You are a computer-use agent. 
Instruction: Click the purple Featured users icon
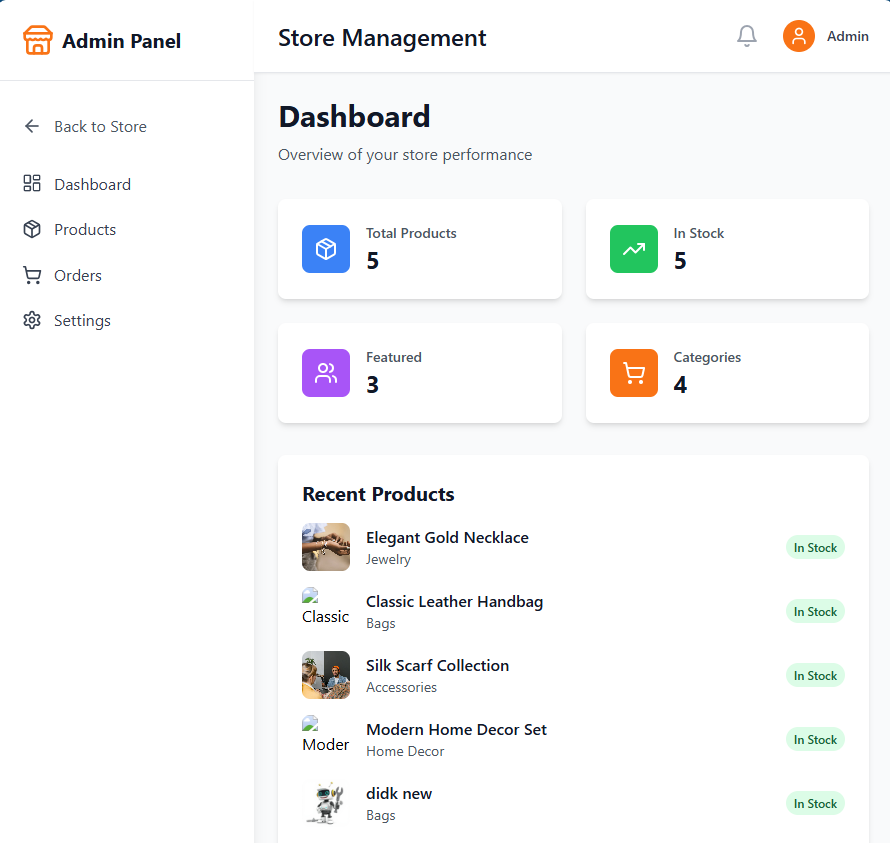pos(325,373)
